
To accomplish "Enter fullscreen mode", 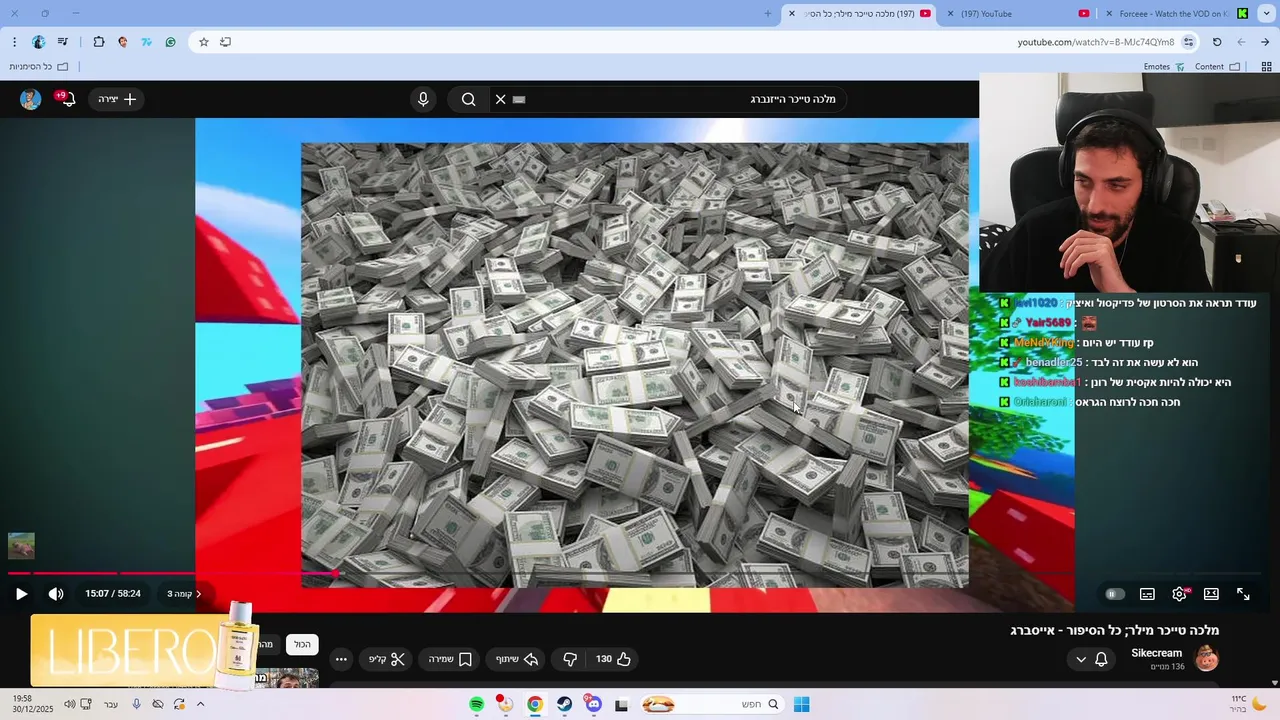I will pyautogui.click(x=1243, y=594).
